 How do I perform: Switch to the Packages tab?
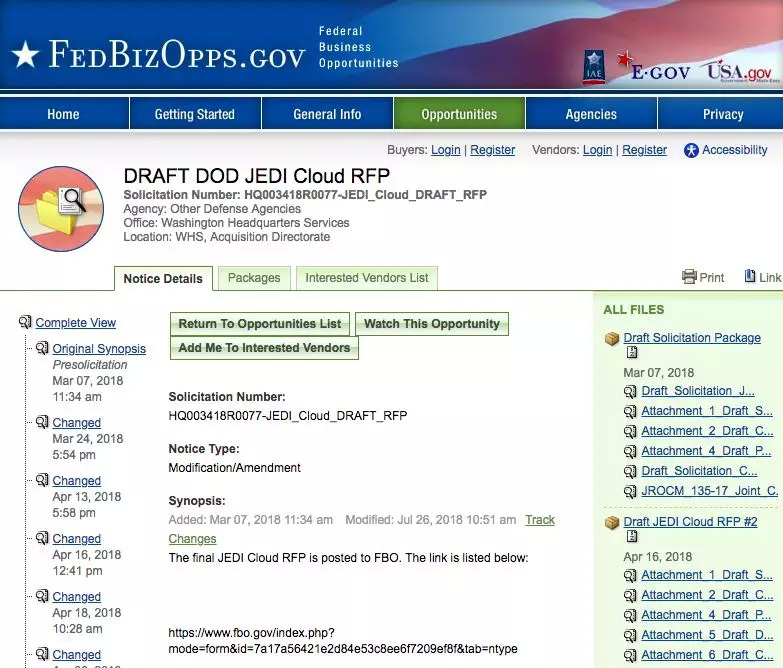(x=254, y=278)
